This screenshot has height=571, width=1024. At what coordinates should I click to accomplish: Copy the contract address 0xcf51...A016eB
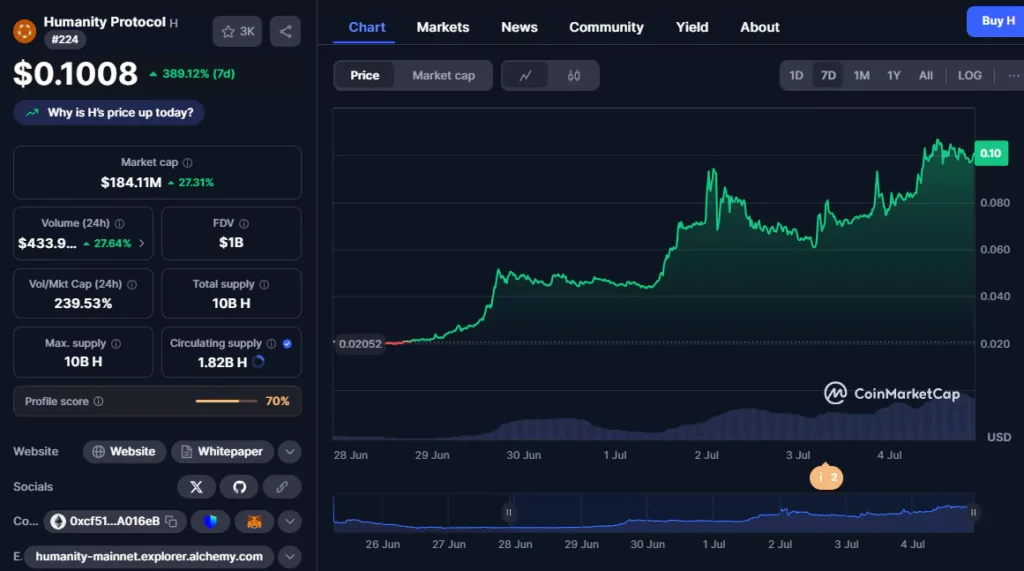click(171, 521)
